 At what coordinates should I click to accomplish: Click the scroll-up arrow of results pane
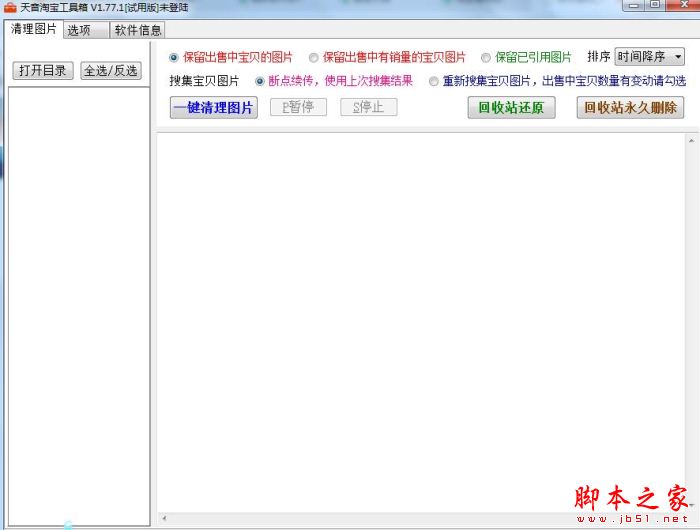point(692,140)
